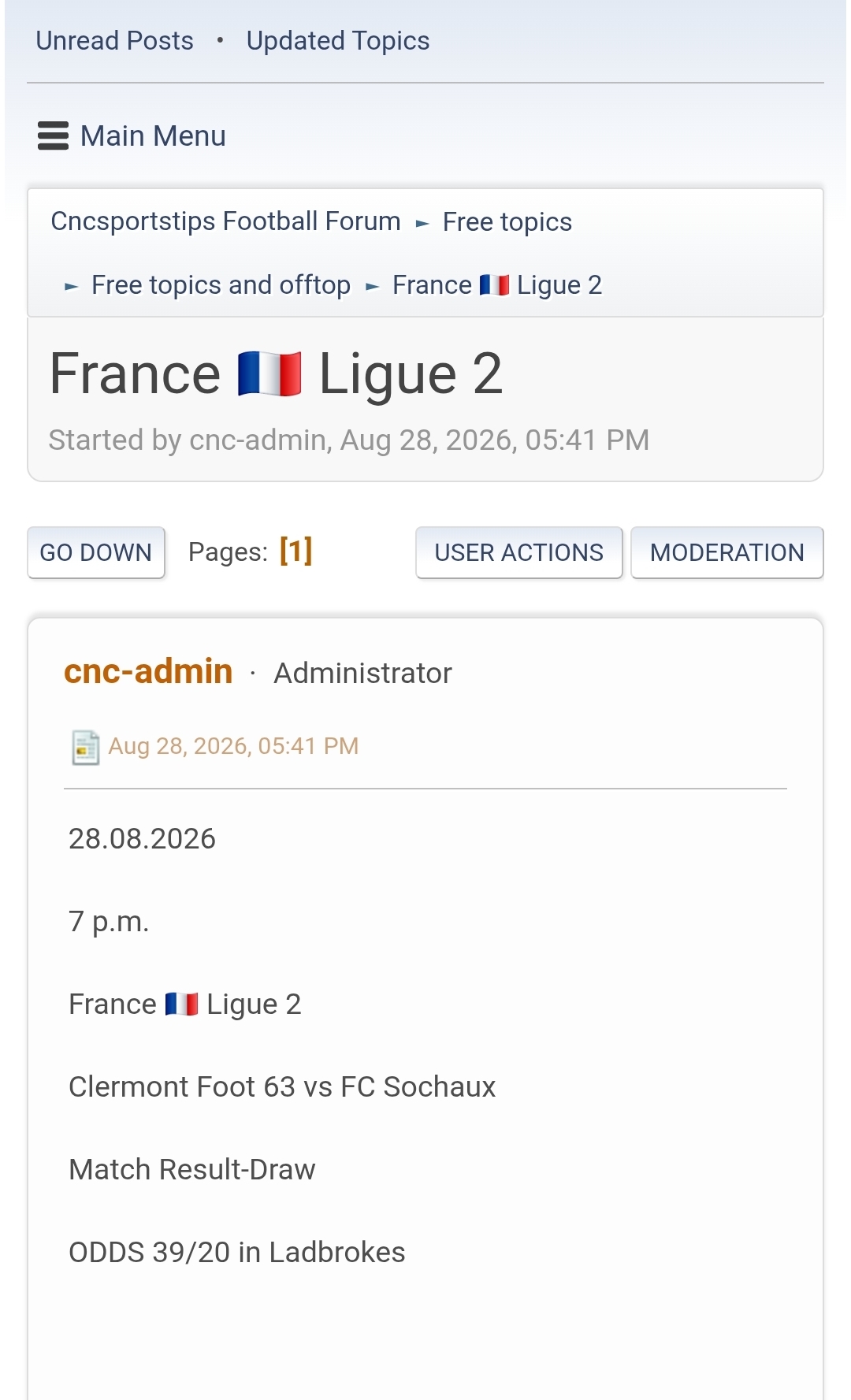The width and height of the screenshot is (851, 1400).
Task: Click the French flag in the topic title
Action: pyautogui.click(x=269, y=373)
